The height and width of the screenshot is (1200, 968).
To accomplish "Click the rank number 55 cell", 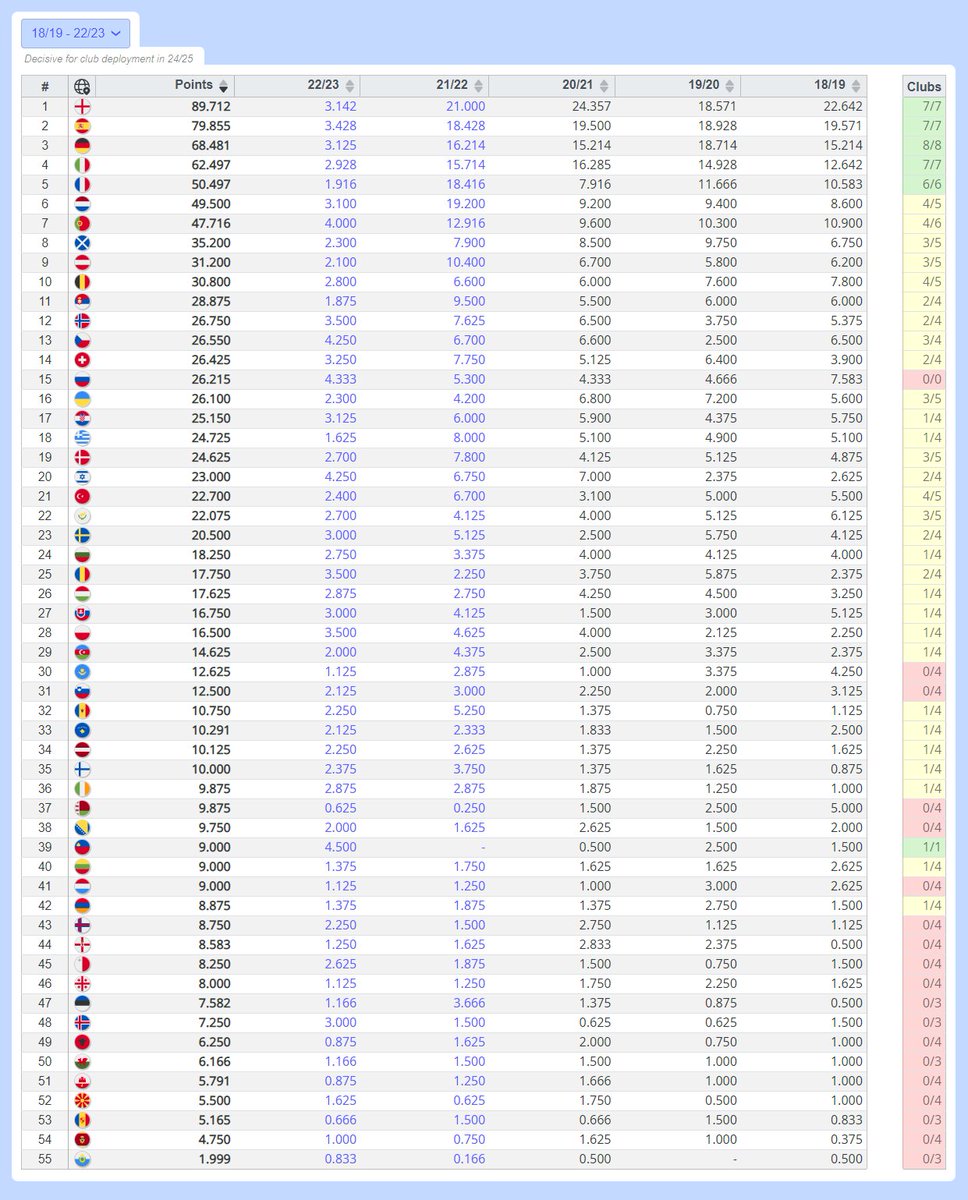I will [x=44, y=1159].
